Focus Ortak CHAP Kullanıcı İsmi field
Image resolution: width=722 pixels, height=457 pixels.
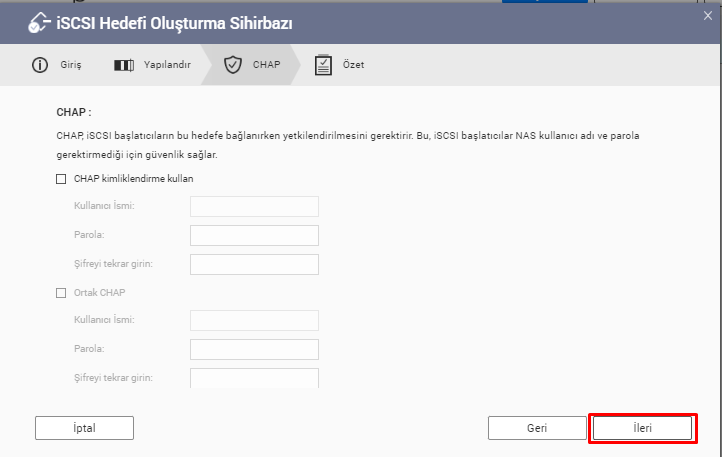[254, 320]
